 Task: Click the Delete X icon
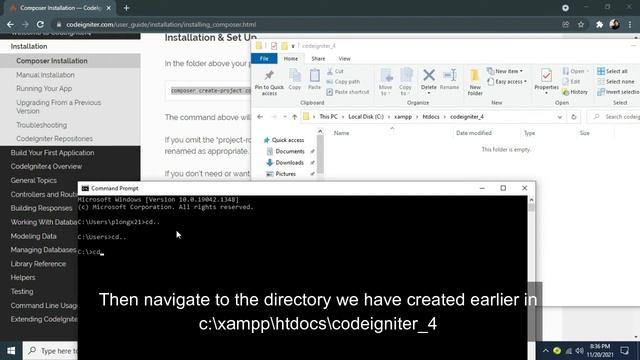tap(429, 75)
